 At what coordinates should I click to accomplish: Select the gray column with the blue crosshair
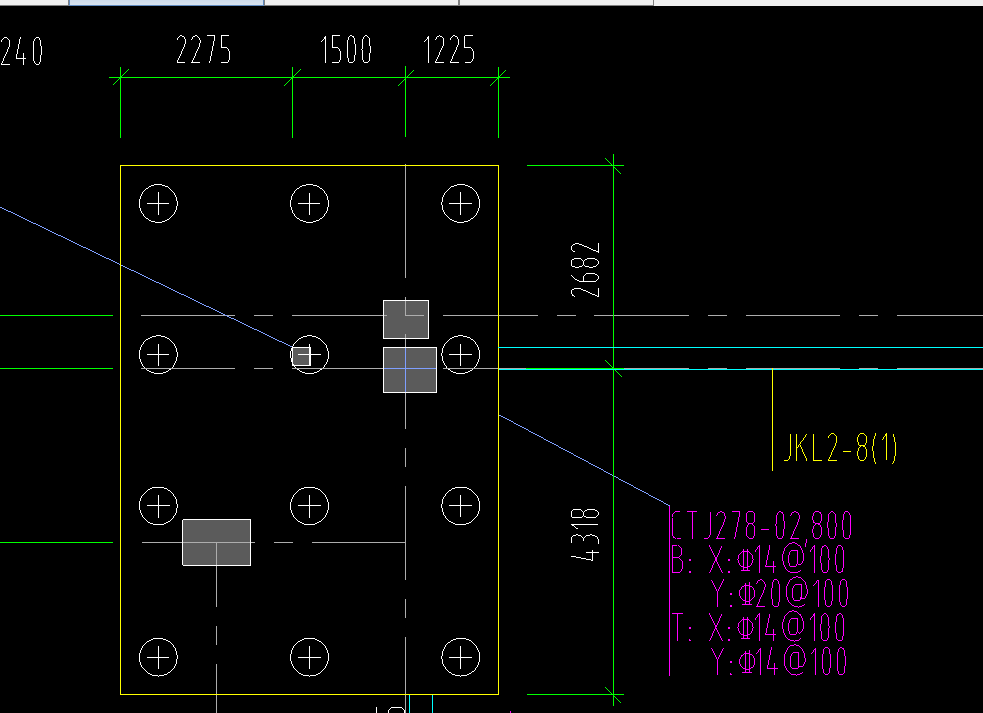point(410,370)
